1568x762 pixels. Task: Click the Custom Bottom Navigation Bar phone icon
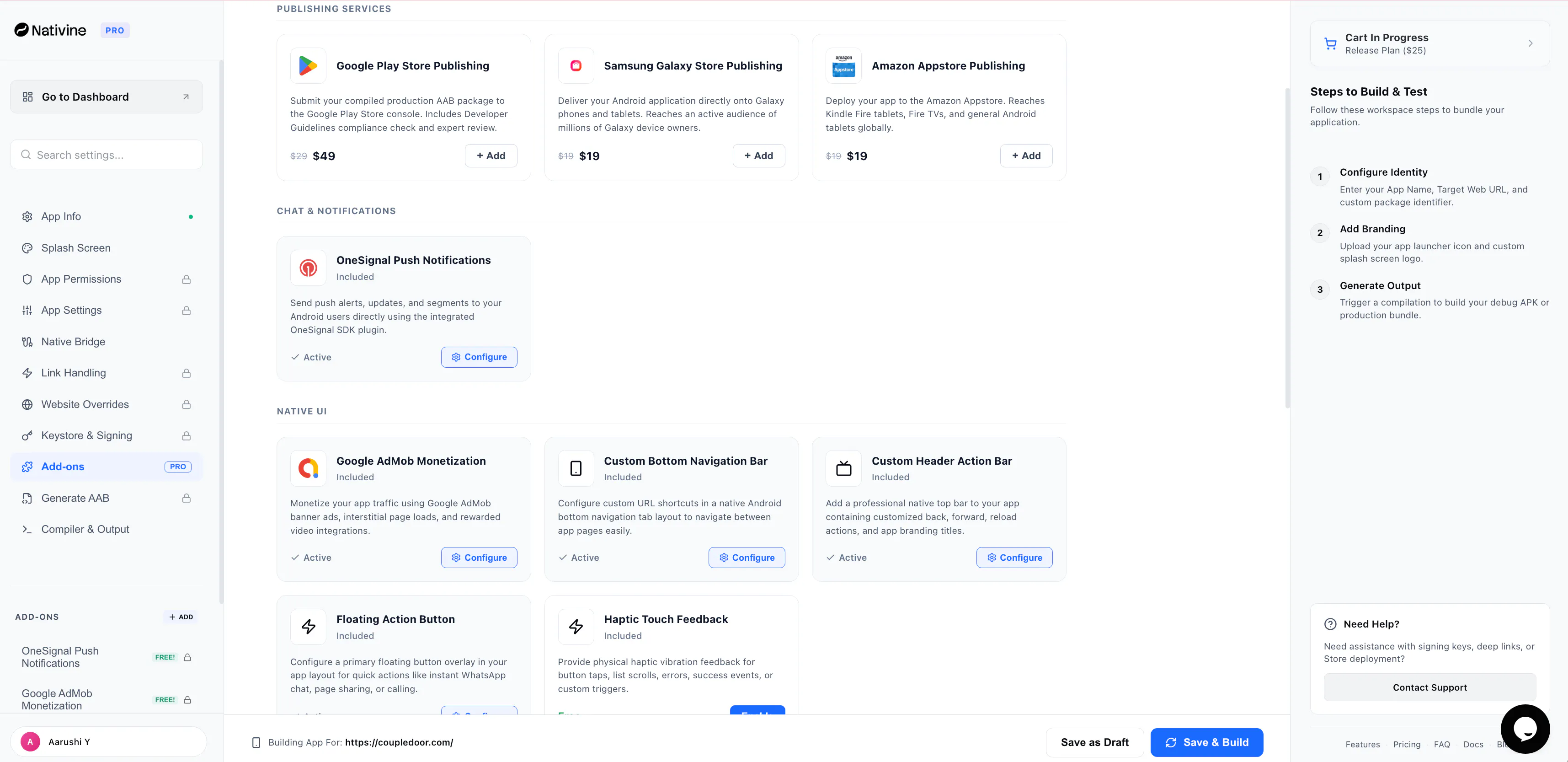coord(576,468)
